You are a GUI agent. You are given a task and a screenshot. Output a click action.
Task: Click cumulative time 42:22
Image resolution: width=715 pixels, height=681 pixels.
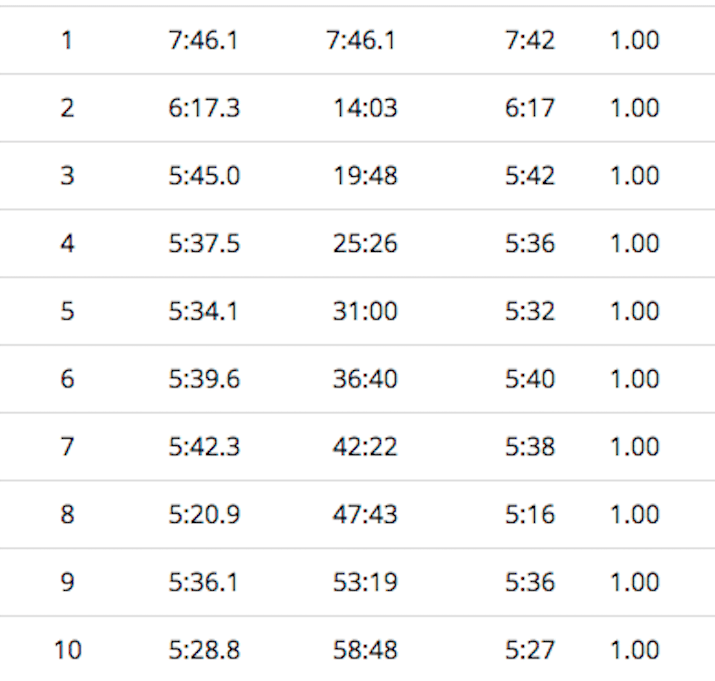tap(365, 447)
